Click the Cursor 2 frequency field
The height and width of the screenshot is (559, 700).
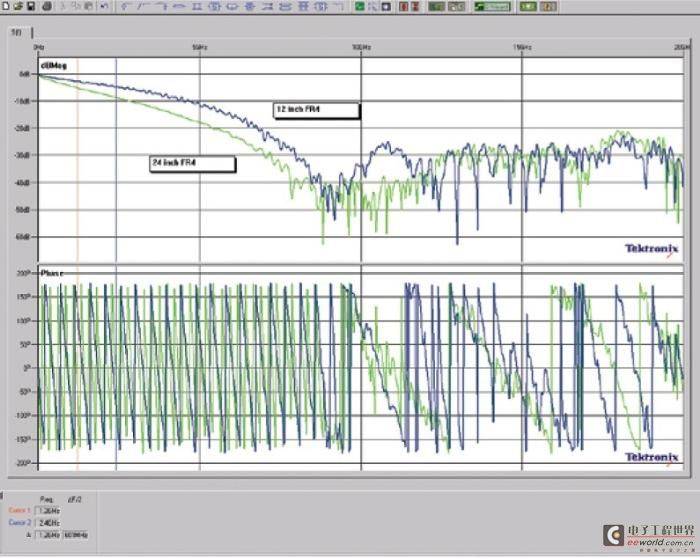48,523
